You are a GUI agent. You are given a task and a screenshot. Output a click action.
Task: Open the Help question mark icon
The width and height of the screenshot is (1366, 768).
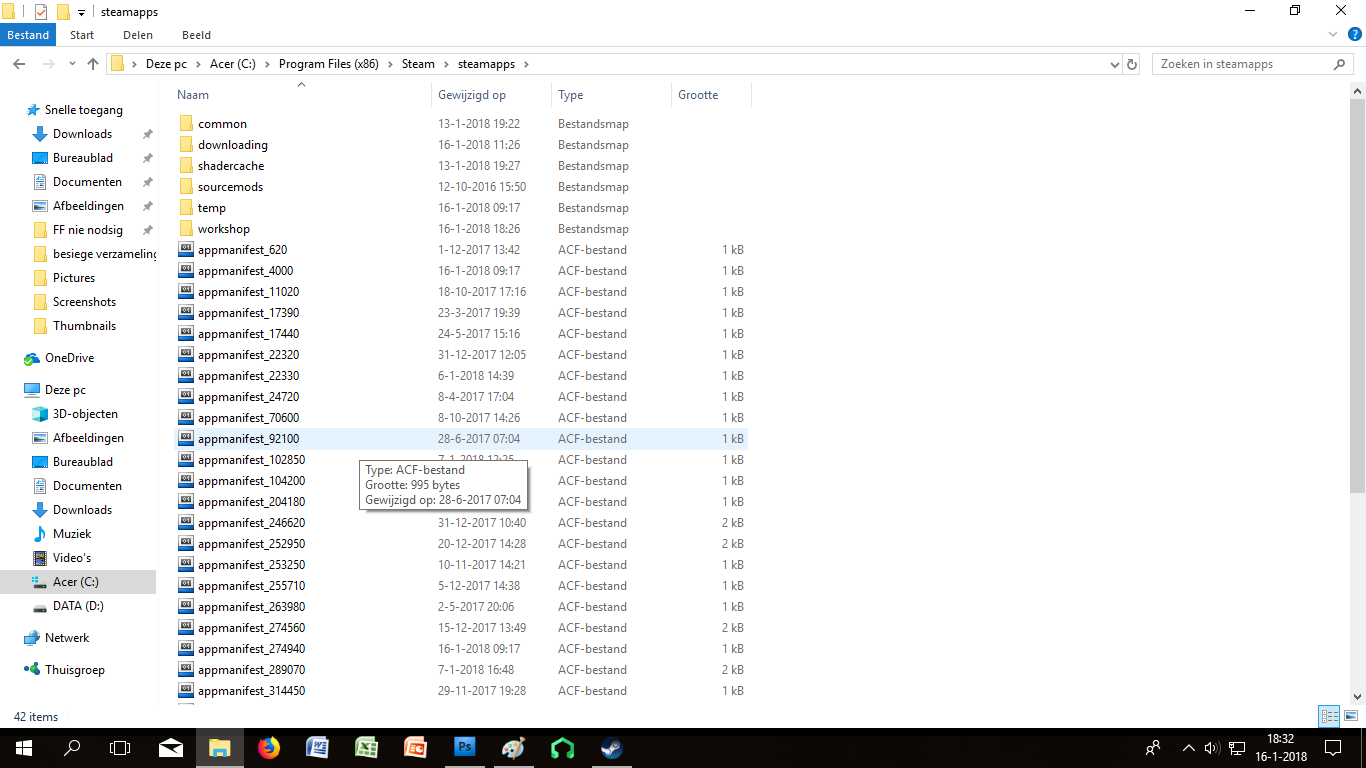click(x=1355, y=34)
